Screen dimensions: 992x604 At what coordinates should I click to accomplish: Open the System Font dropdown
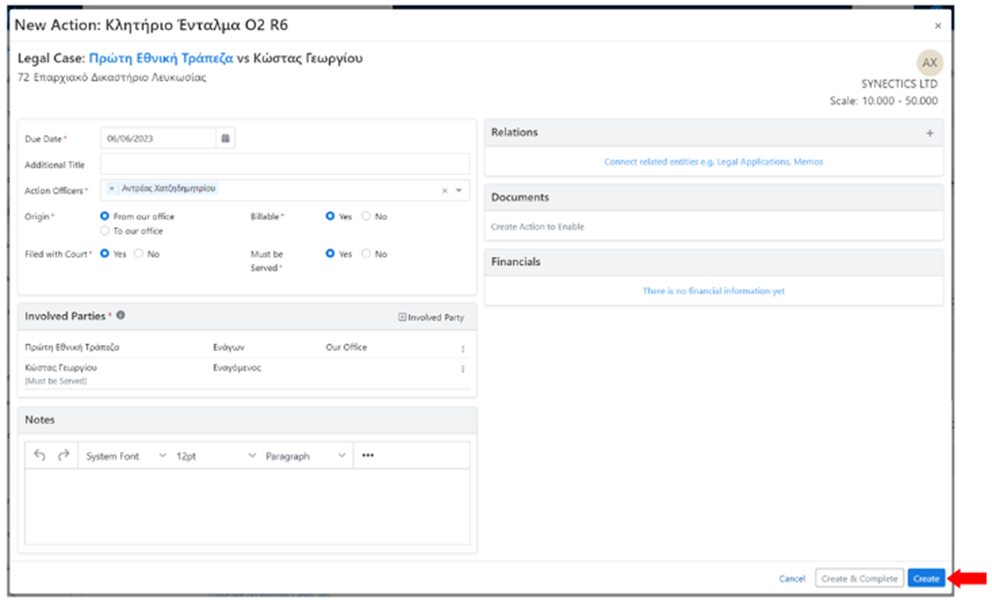[x=125, y=456]
